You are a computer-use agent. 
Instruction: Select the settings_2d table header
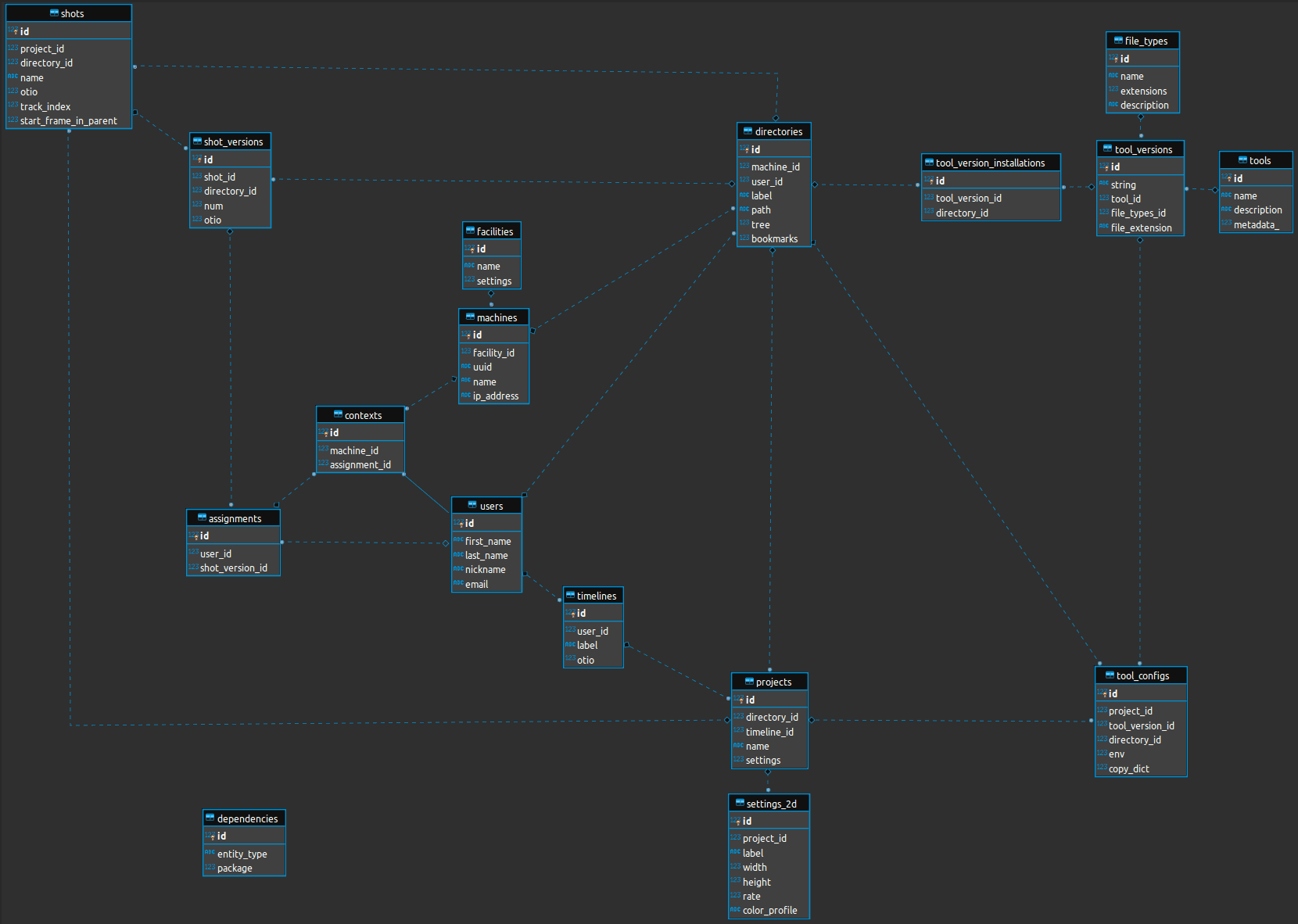click(x=771, y=804)
